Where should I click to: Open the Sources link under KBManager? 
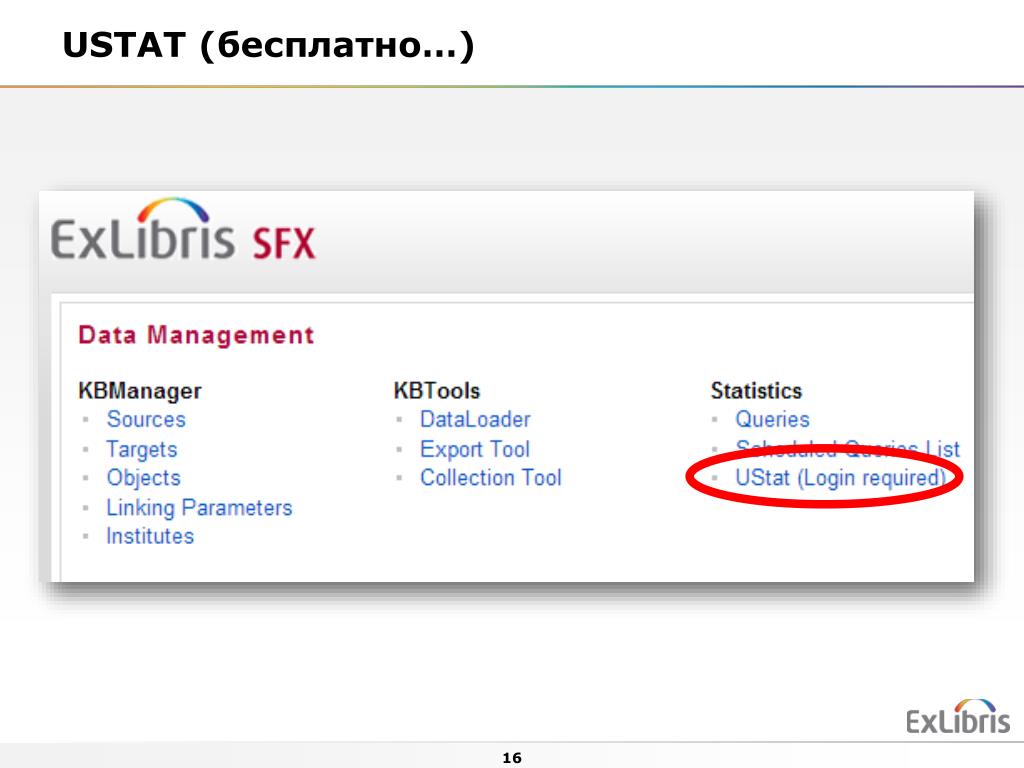[146, 419]
